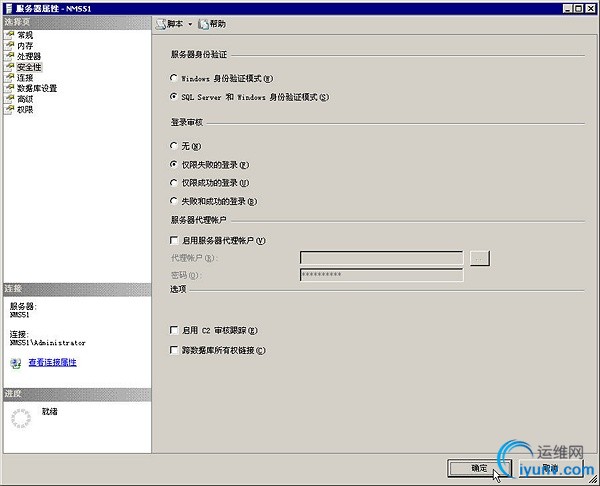Screen dimensions: 600x486
Task: Click the 就绪 status text
Action: click(x=49, y=412)
